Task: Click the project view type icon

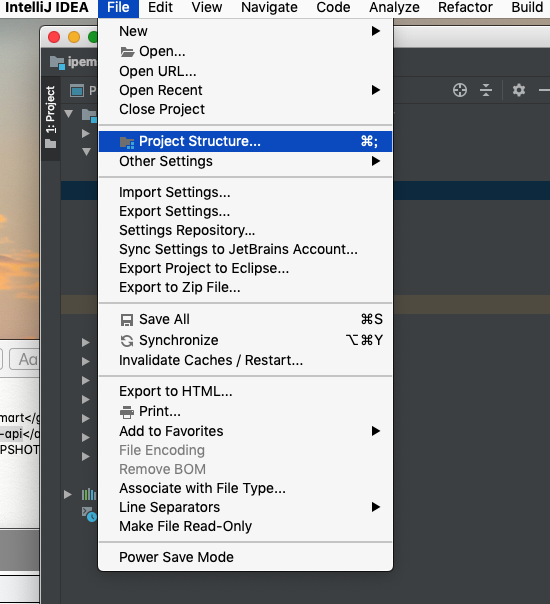Action: tap(77, 91)
